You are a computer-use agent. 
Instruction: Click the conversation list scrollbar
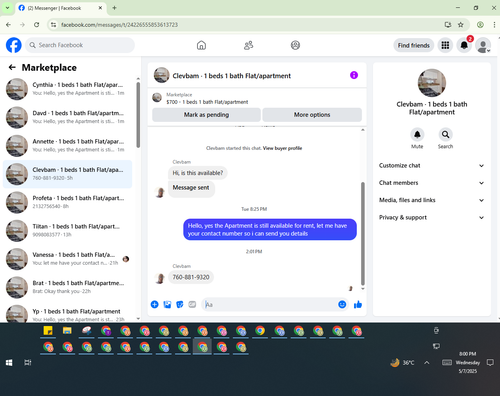tap(138, 115)
